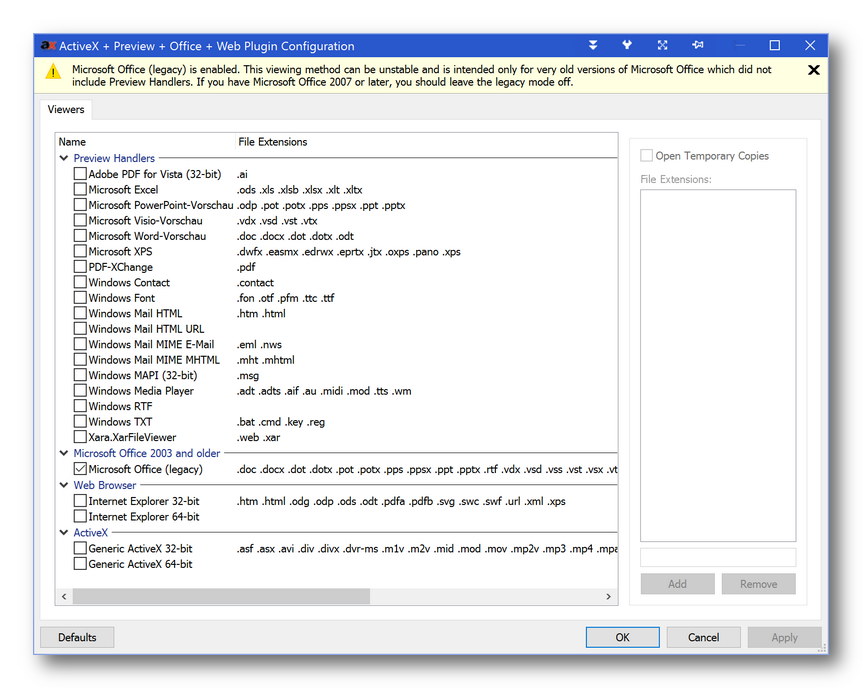Collapse the ActiveX section
This screenshot has height=689, width=863.
click(63, 532)
